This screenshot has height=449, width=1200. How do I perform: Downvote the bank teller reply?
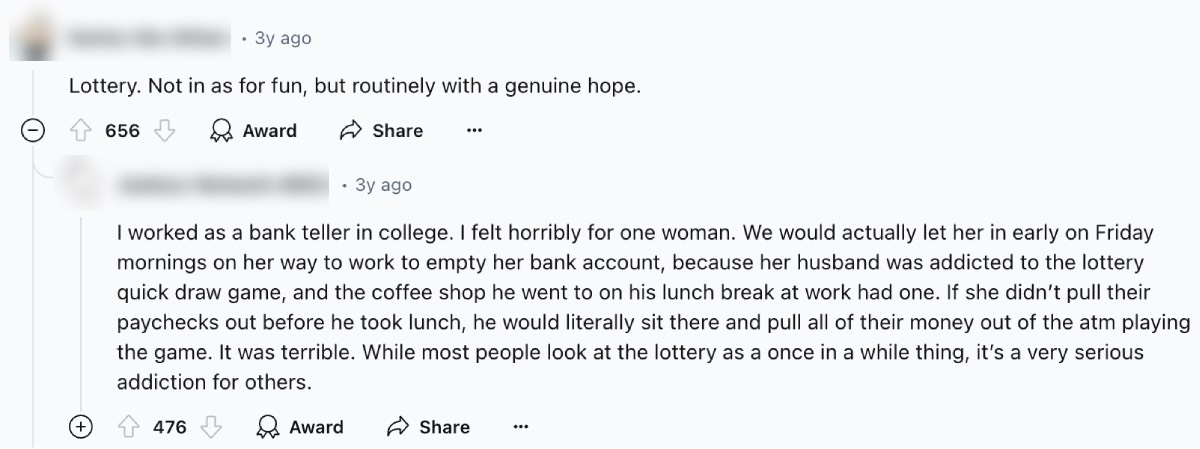(x=211, y=427)
